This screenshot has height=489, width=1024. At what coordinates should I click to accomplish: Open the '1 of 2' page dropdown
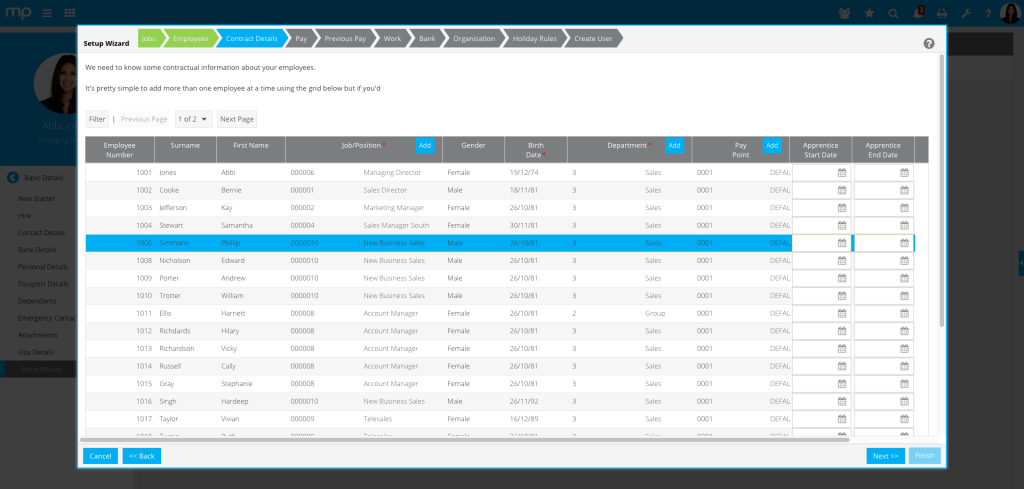pos(193,119)
